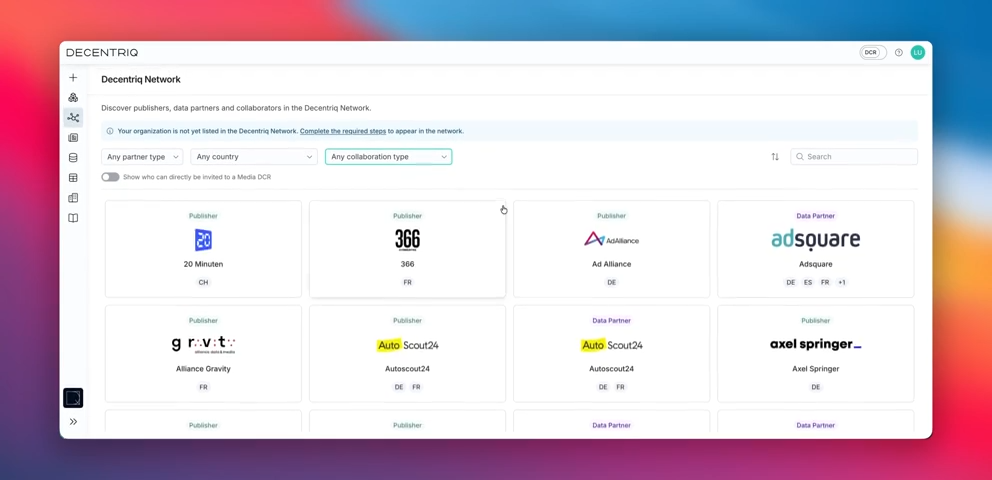Click the +1 country badge on Adsquare
The image size is (992, 480).
[841, 283]
